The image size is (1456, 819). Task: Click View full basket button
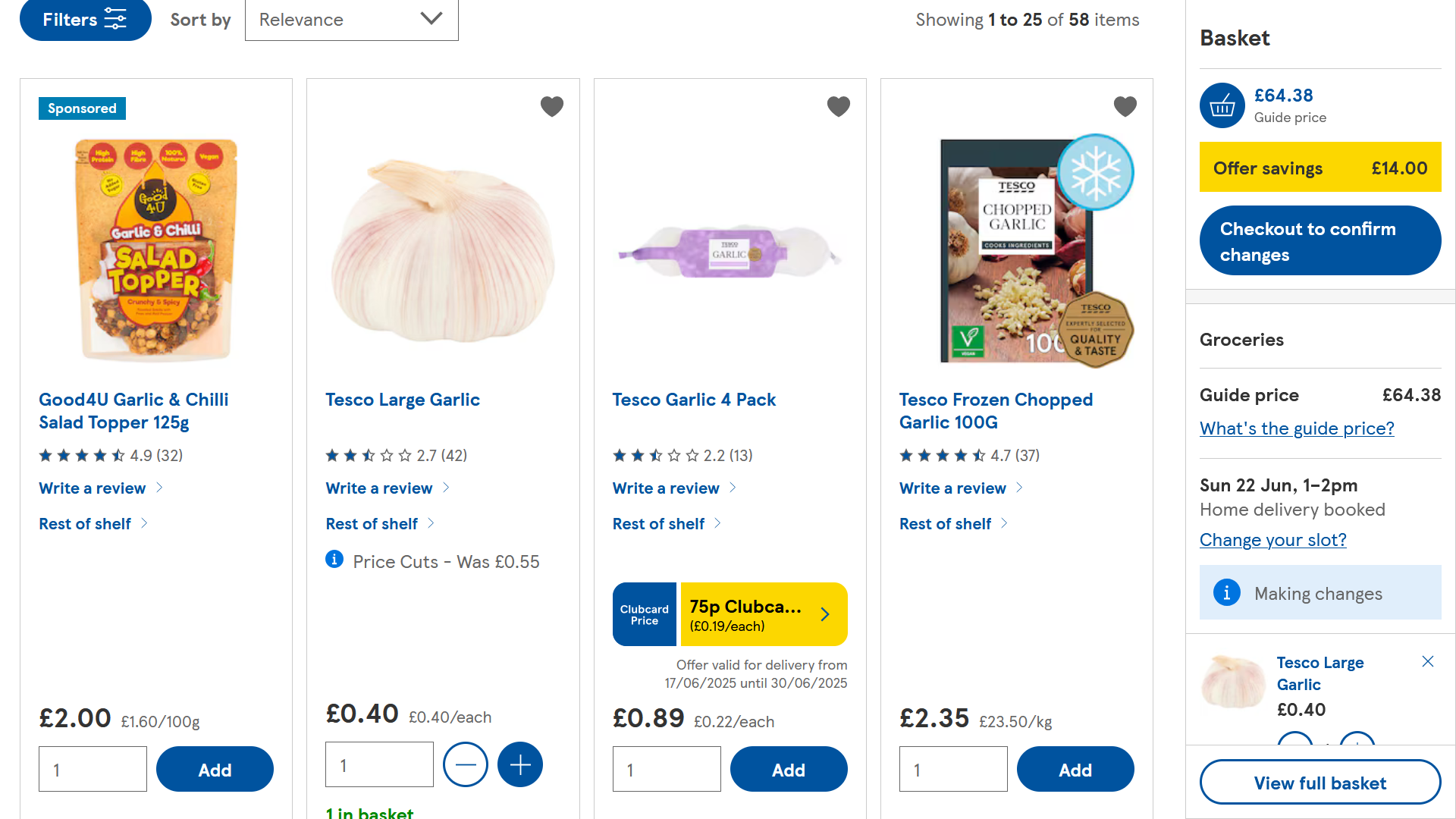1319,783
